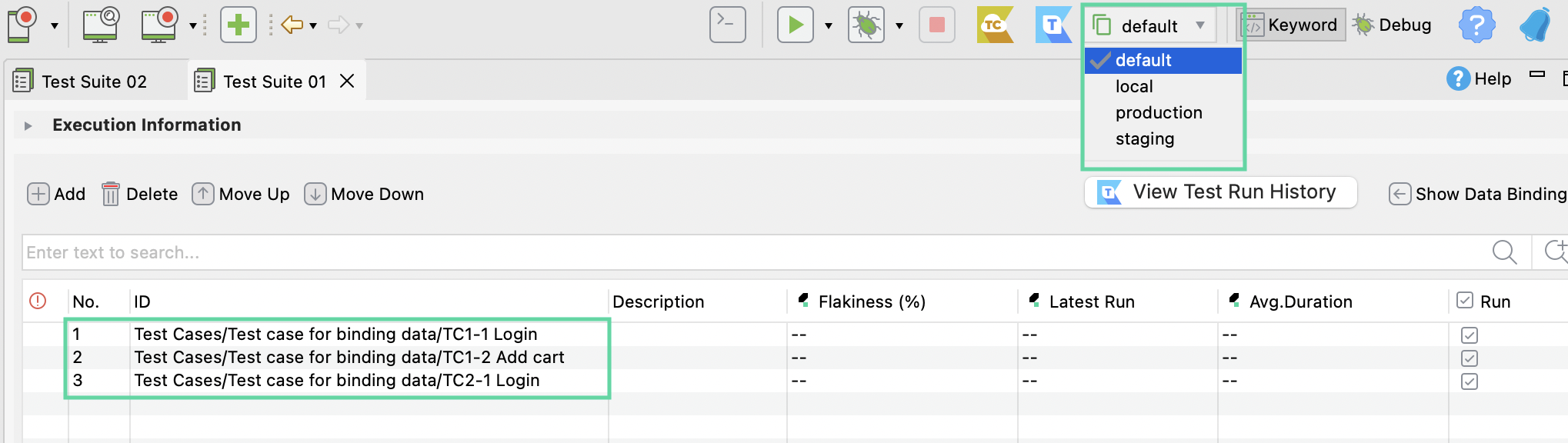This screenshot has height=443, width=1568.
Task: Open the Katalon TestOps T icon
Action: click(1053, 25)
